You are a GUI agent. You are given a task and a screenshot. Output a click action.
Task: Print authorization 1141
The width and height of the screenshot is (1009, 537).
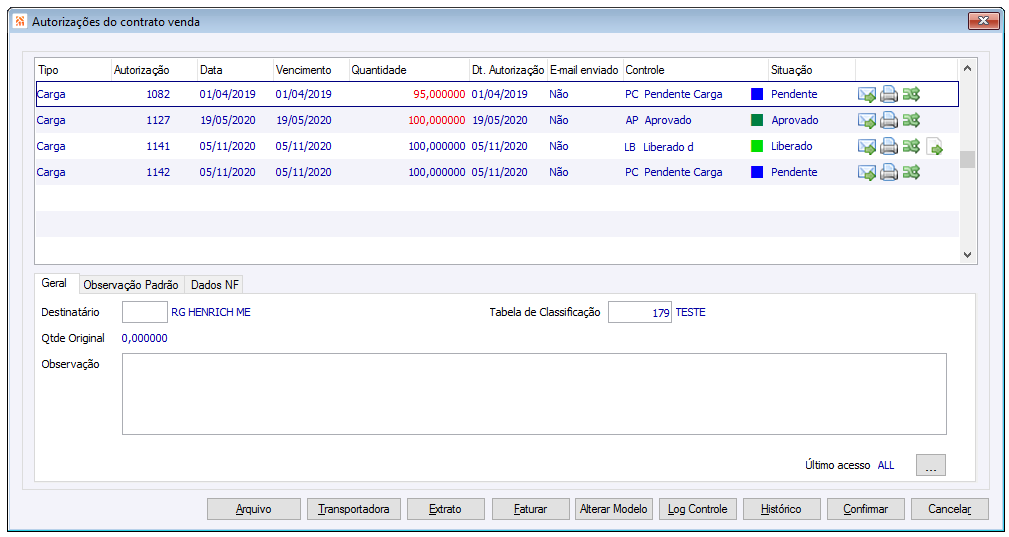click(889, 147)
